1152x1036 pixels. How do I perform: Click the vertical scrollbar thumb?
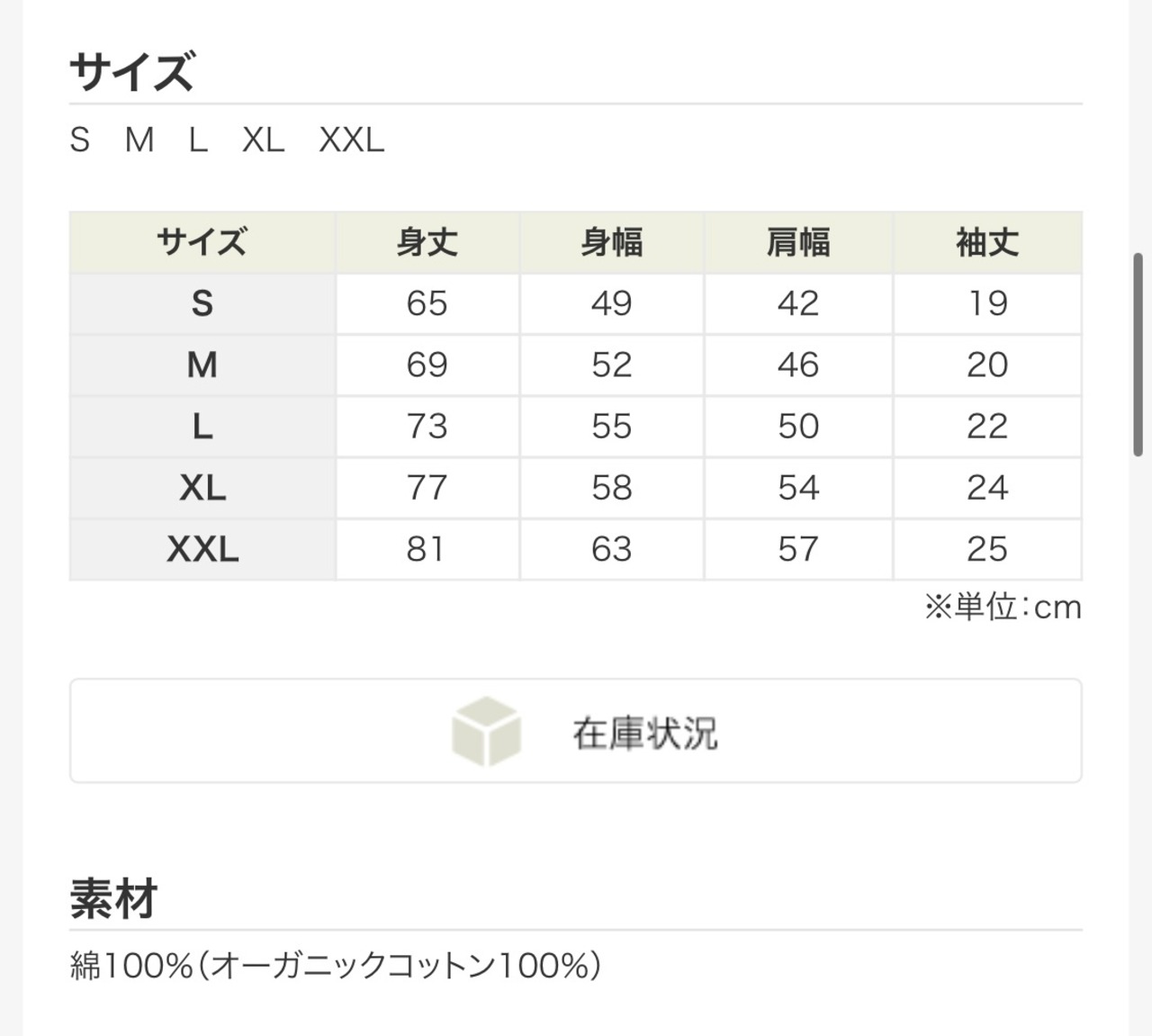tap(1139, 356)
